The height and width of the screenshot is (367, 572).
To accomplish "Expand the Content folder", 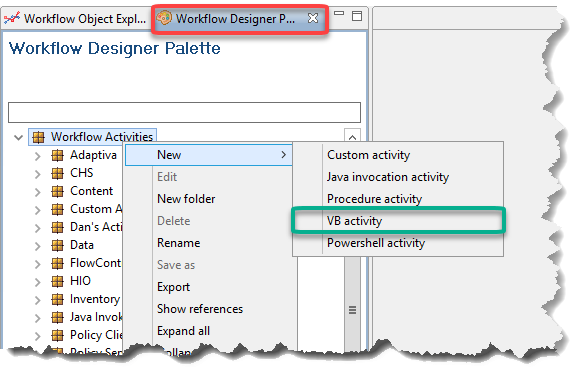I will pyautogui.click(x=37, y=192).
